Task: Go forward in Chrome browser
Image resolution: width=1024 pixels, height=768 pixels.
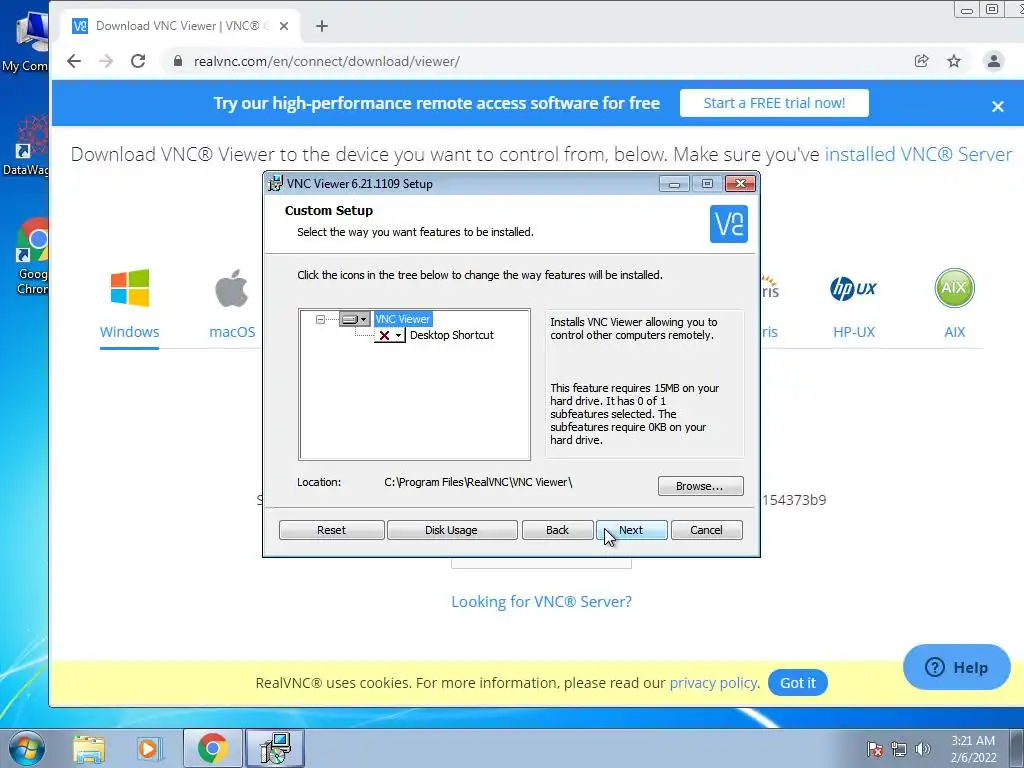Action: click(106, 61)
